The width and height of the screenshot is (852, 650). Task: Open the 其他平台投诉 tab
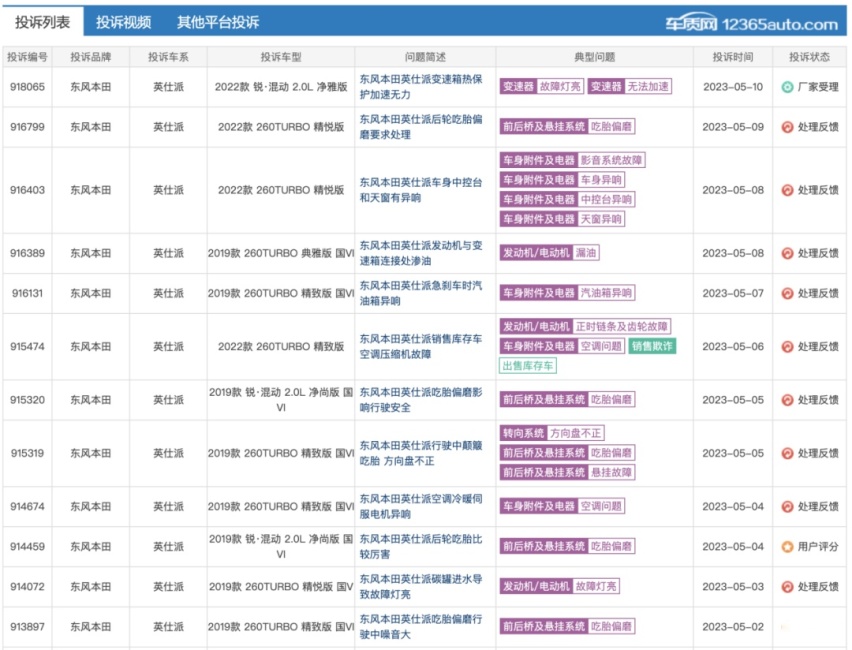218,22
